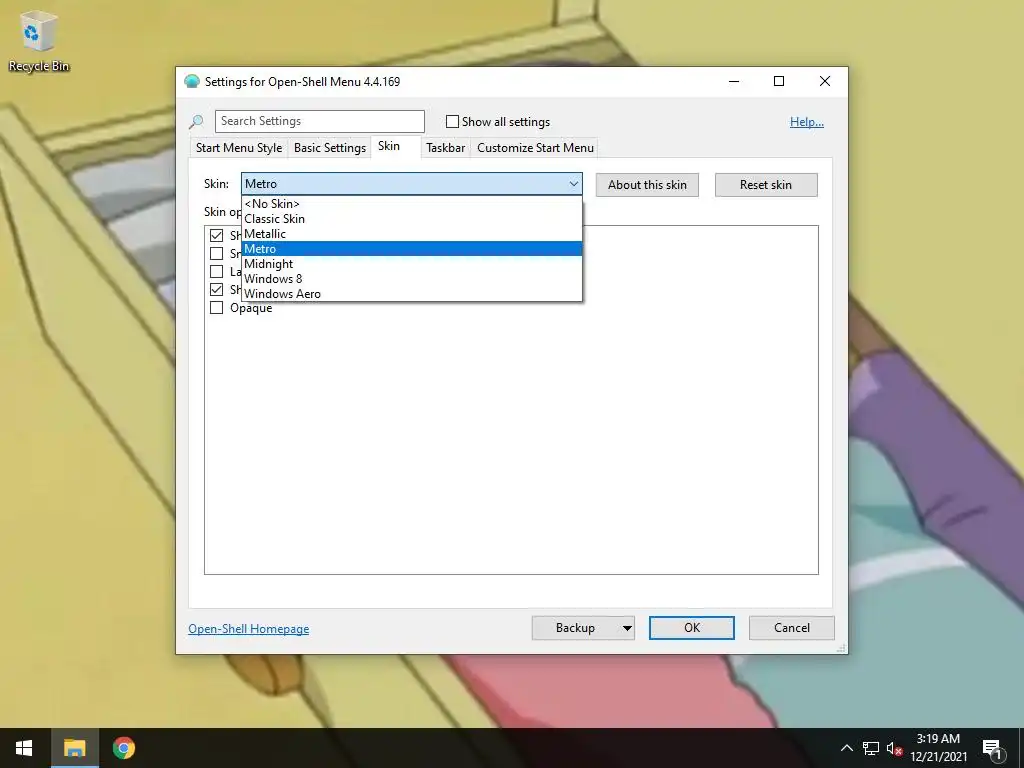The height and width of the screenshot is (768, 1024).
Task: Collapse the Skin combo box arrow
Action: [x=573, y=184]
